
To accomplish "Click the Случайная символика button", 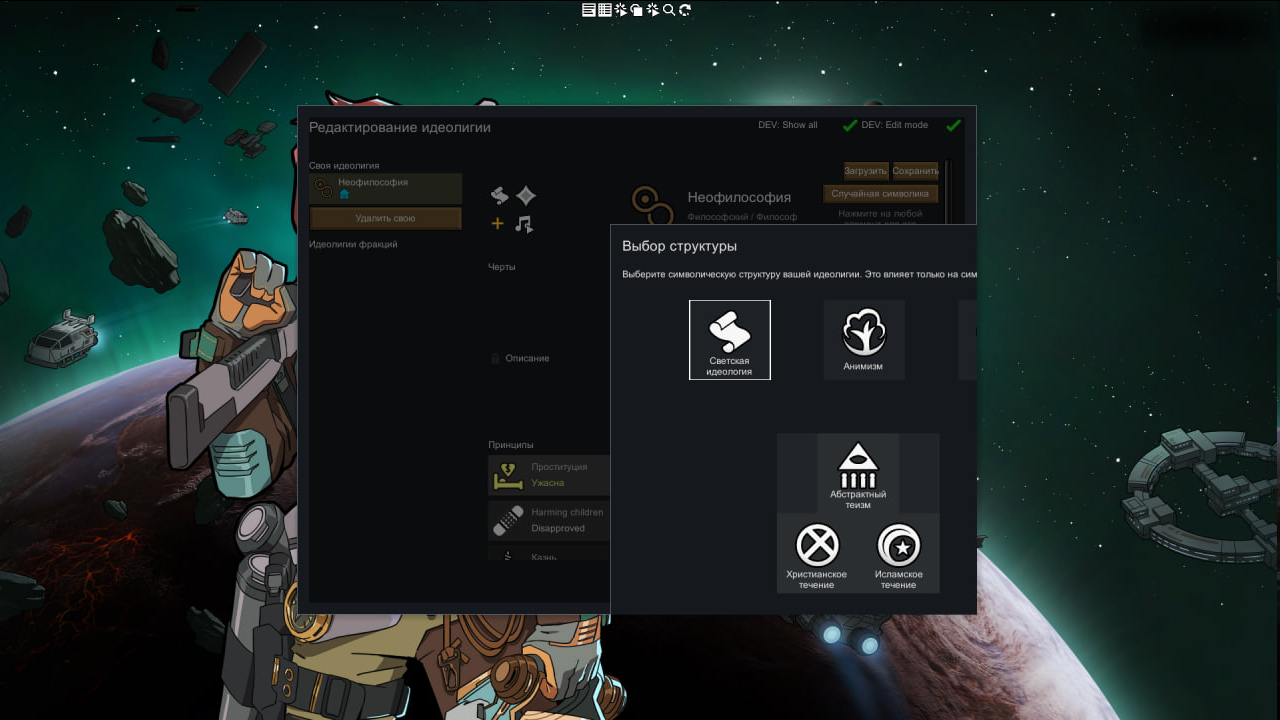I will coord(880,193).
